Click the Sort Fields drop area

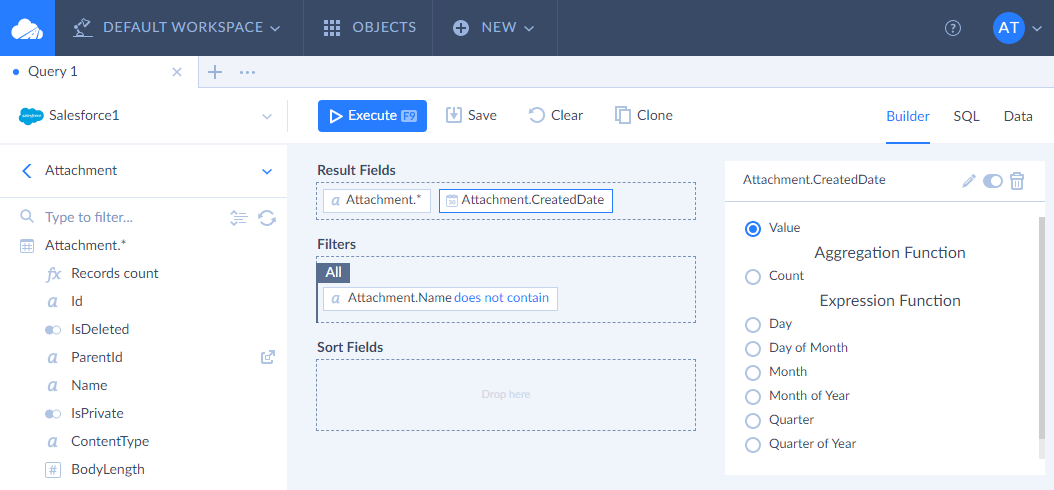506,395
